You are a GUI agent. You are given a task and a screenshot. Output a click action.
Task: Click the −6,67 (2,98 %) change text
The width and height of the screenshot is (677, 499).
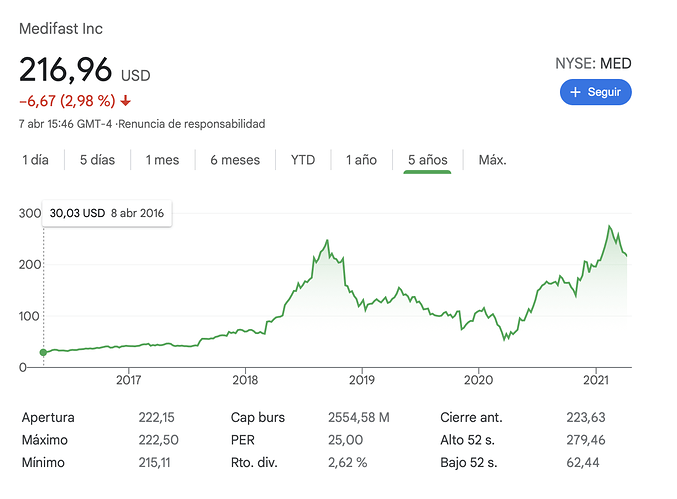[x=67, y=101]
